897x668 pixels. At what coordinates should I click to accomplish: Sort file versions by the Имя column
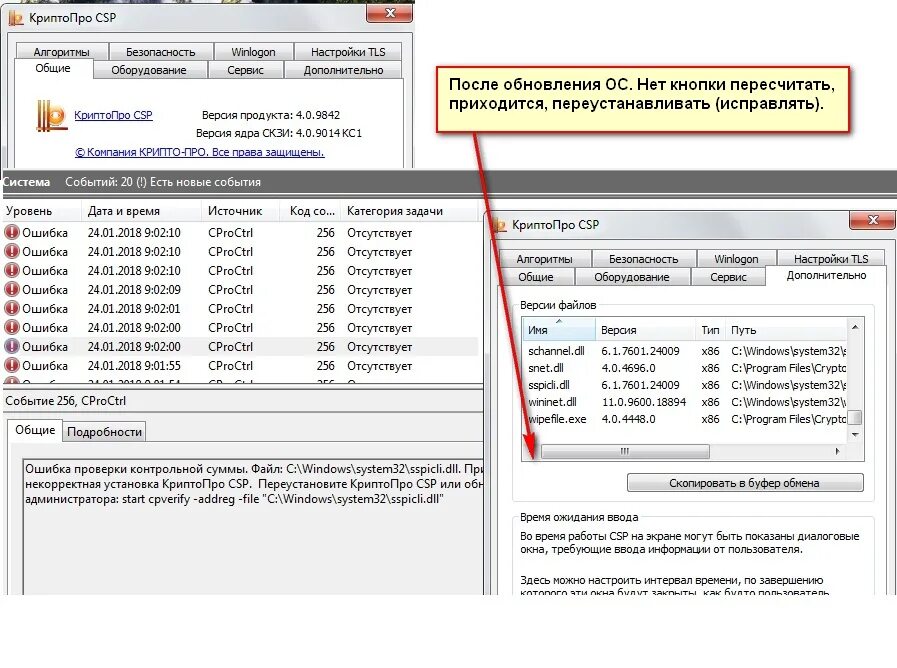559,330
